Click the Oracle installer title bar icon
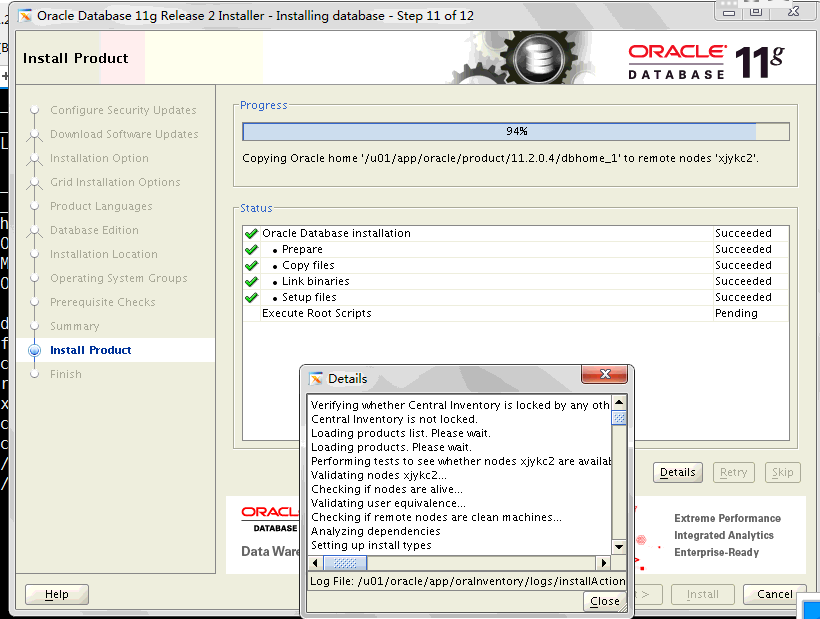This screenshot has width=820, height=619. coord(24,15)
